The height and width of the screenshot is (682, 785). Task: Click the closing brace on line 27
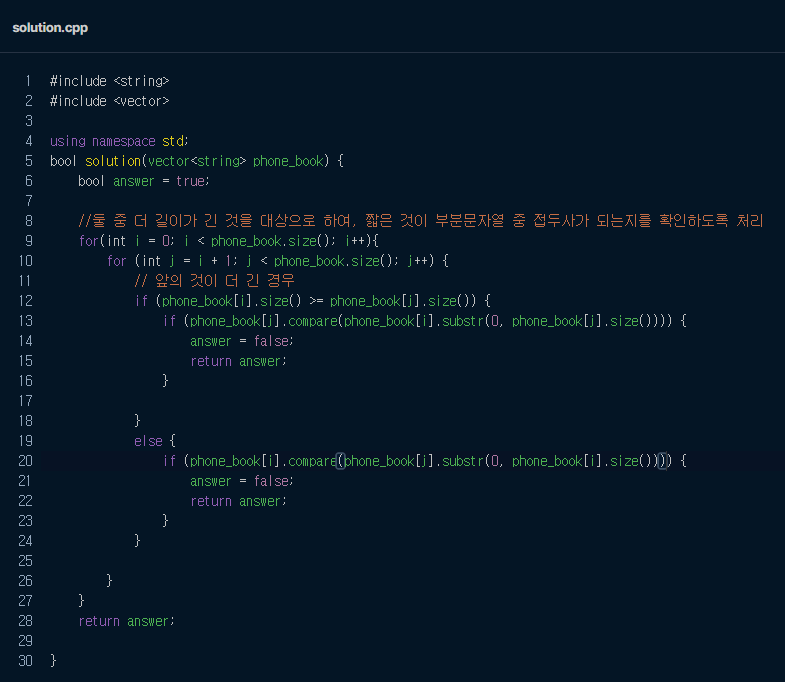coord(82,601)
